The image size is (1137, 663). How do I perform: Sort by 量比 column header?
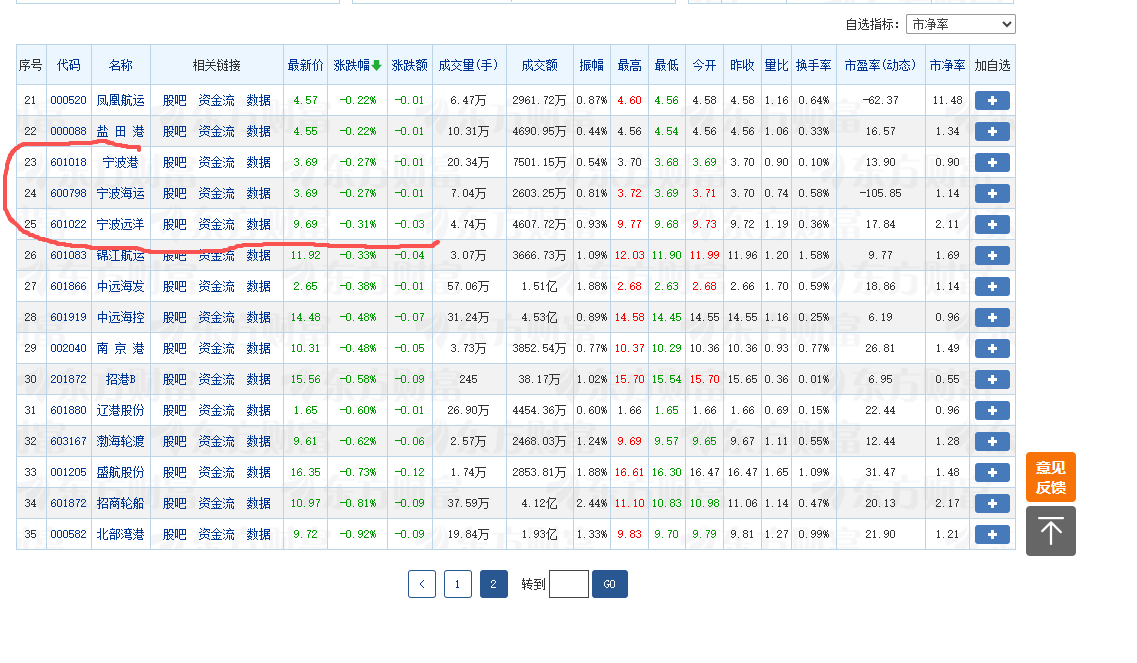776,65
